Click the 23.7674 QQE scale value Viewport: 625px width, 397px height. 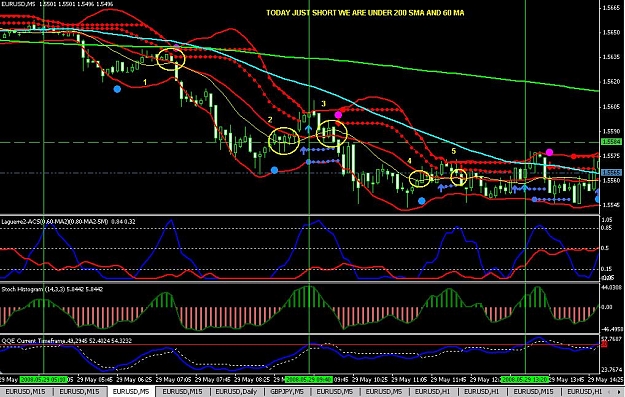pos(612,369)
